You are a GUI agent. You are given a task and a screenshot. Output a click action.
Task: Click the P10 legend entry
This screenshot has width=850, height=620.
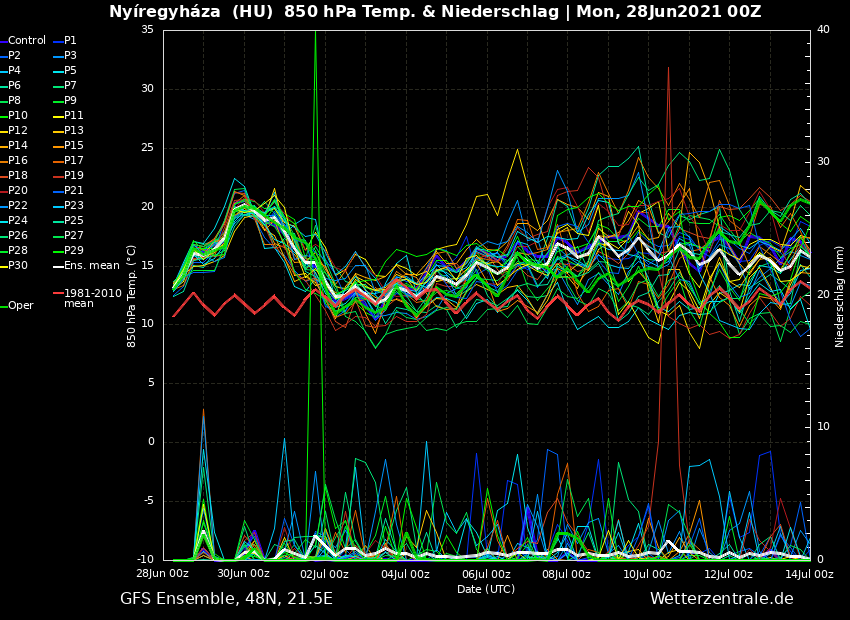18,116
